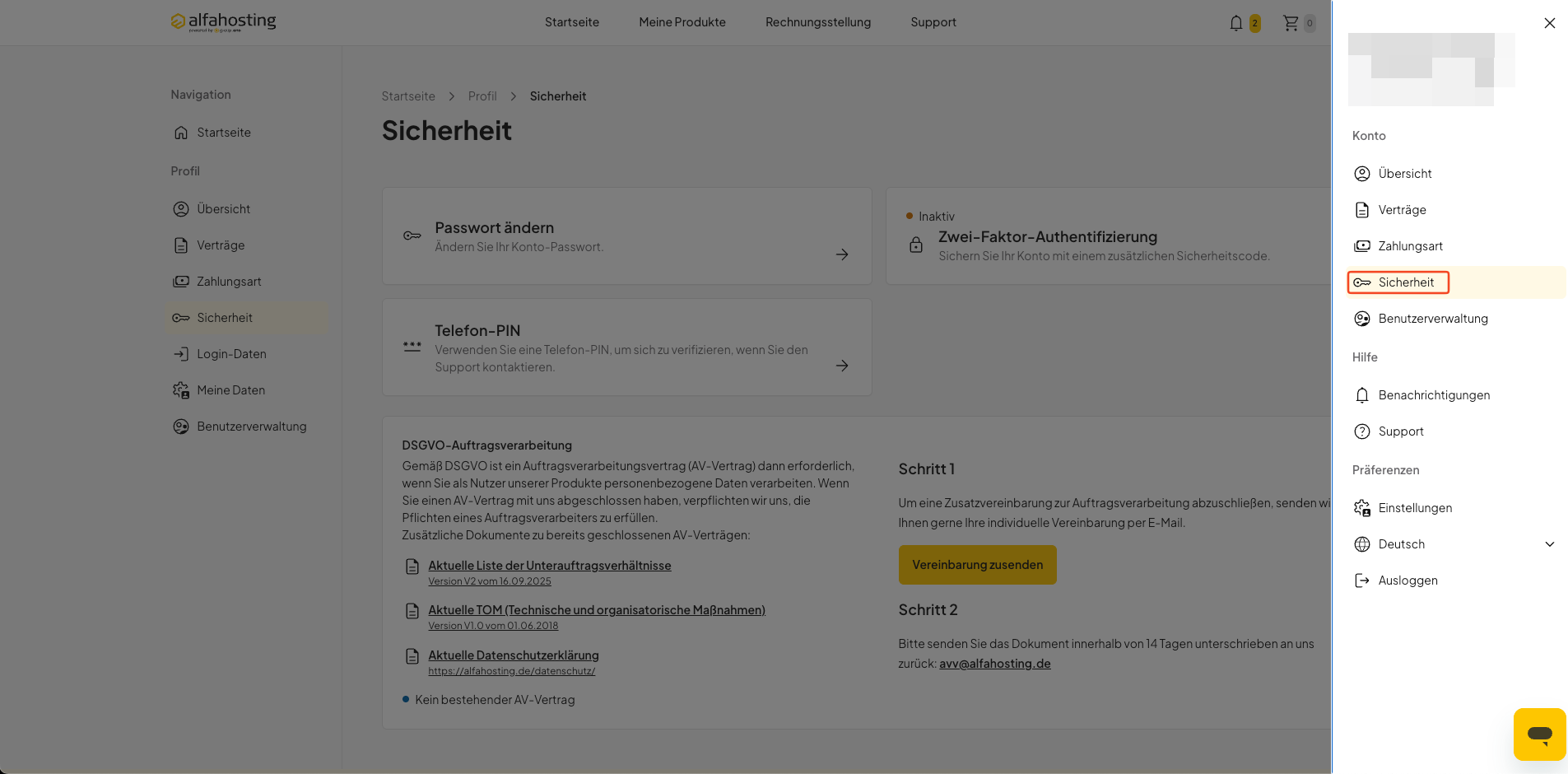
Task: Open the yellow chat widget button
Action: (x=1539, y=734)
